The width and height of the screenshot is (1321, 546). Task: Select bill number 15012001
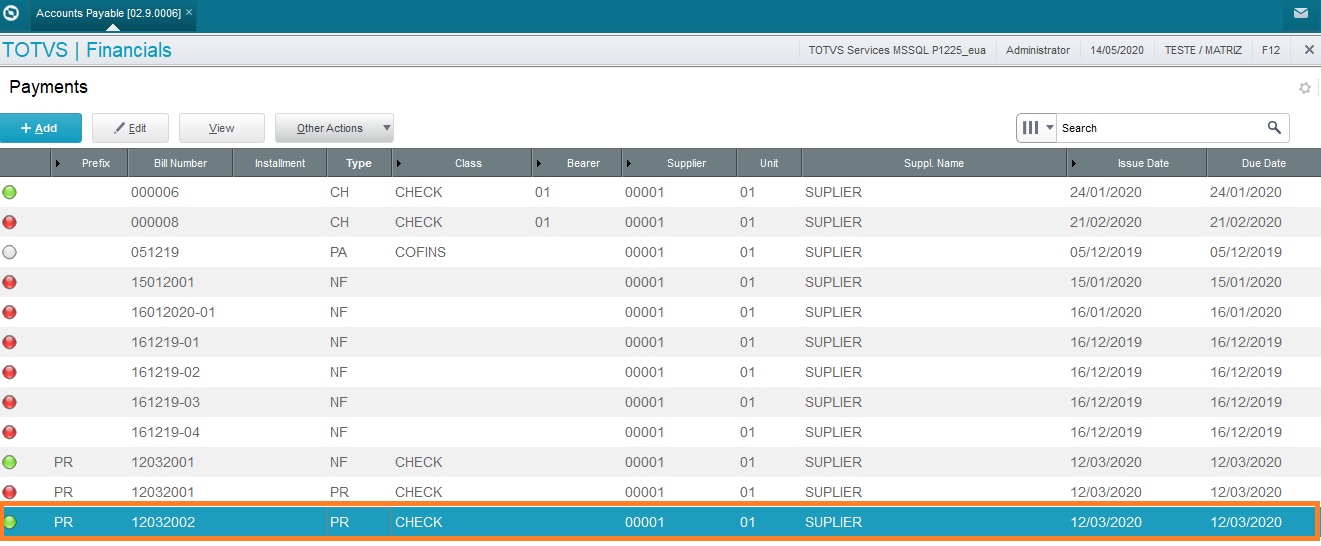(163, 282)
